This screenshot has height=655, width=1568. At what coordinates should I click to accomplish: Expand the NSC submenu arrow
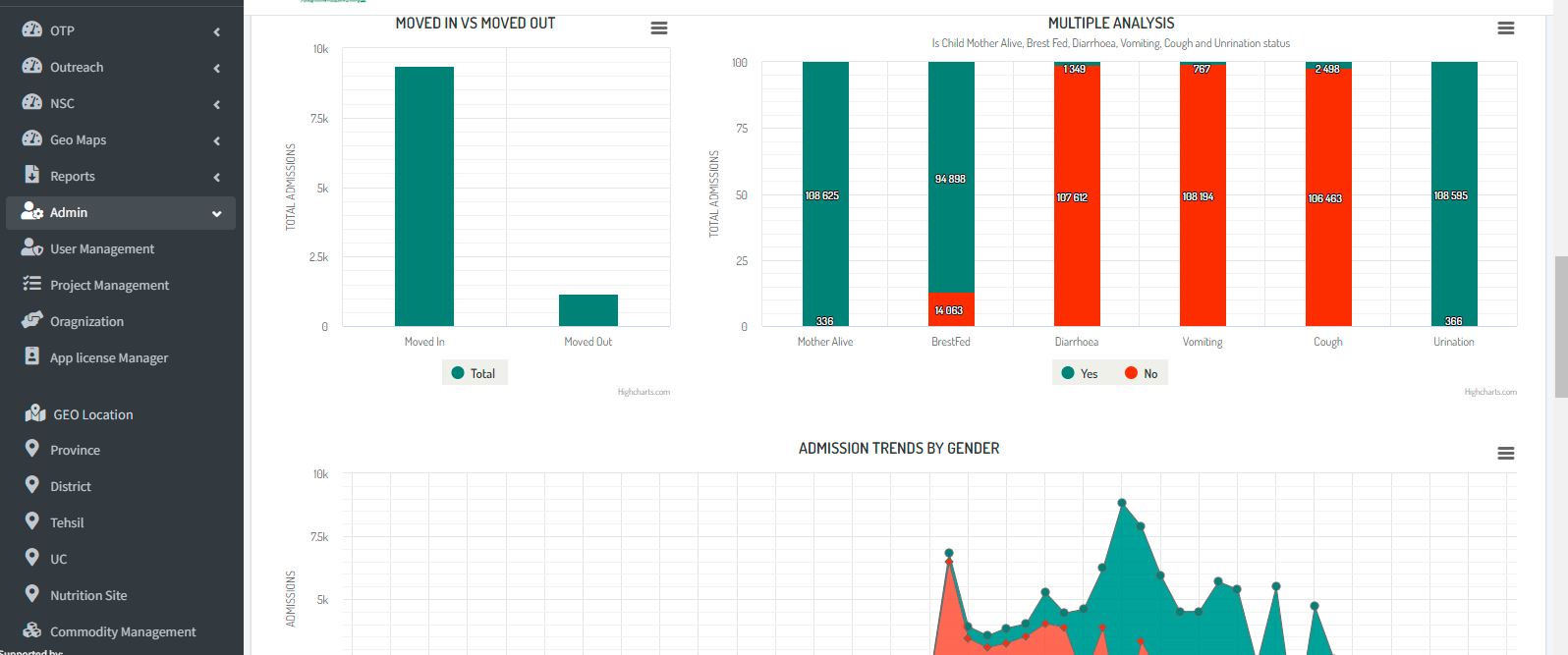click(x=216, y=104)
